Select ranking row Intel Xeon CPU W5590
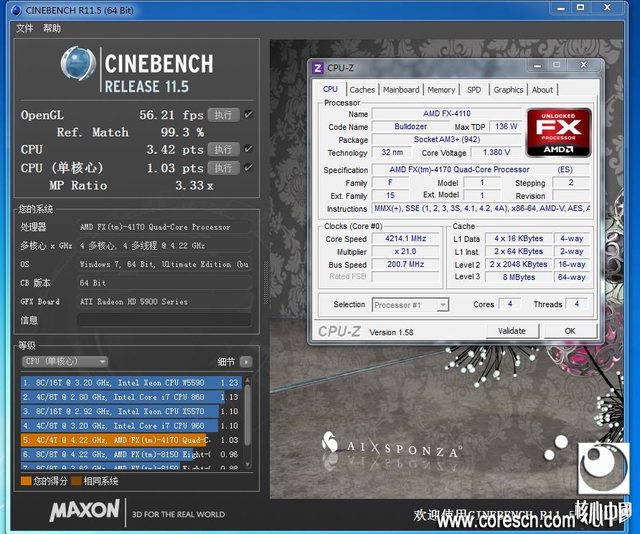The image size is (640, 534). click(x=131, y=383)
